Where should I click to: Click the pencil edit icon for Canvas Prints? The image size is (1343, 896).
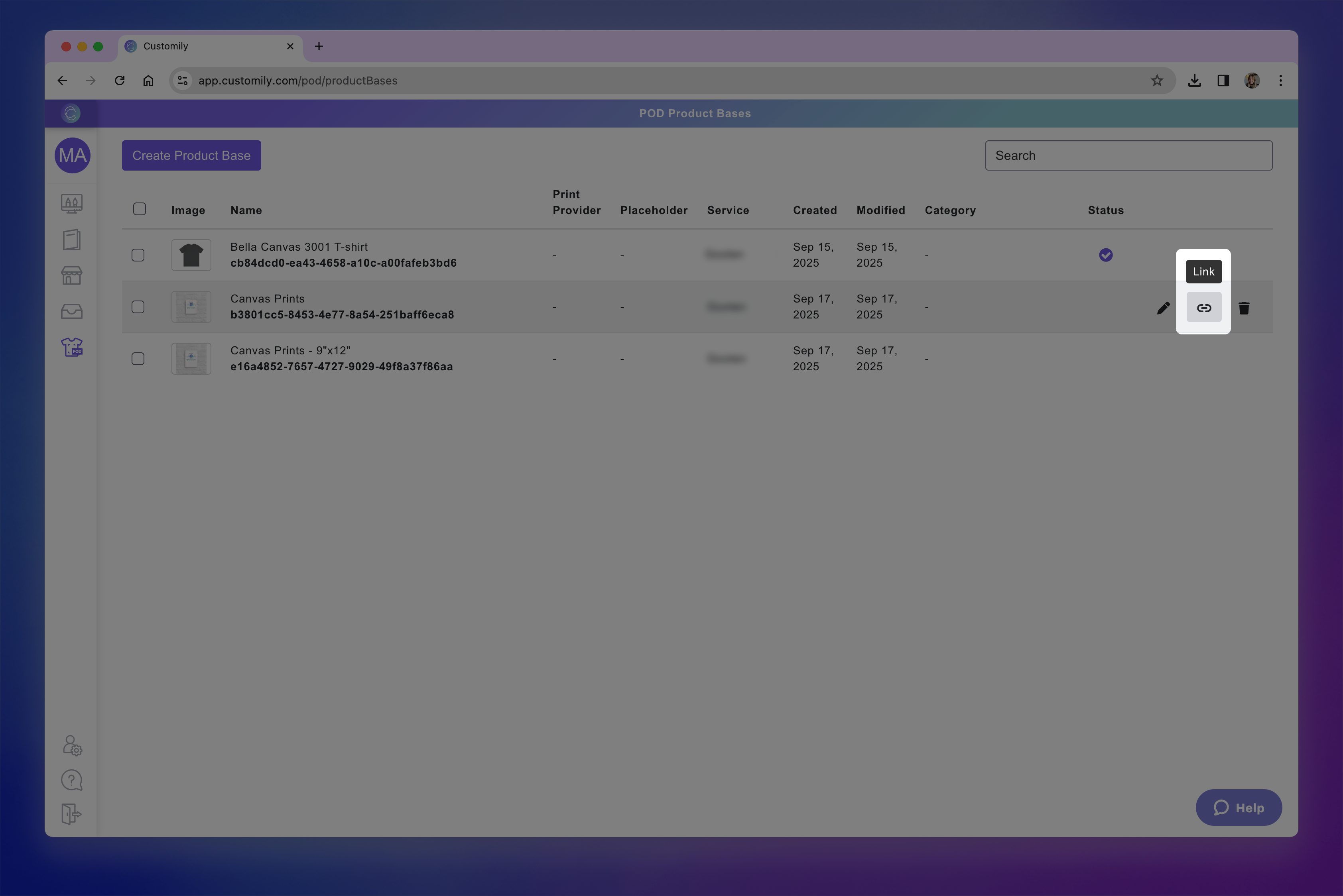pos(1163,308)
